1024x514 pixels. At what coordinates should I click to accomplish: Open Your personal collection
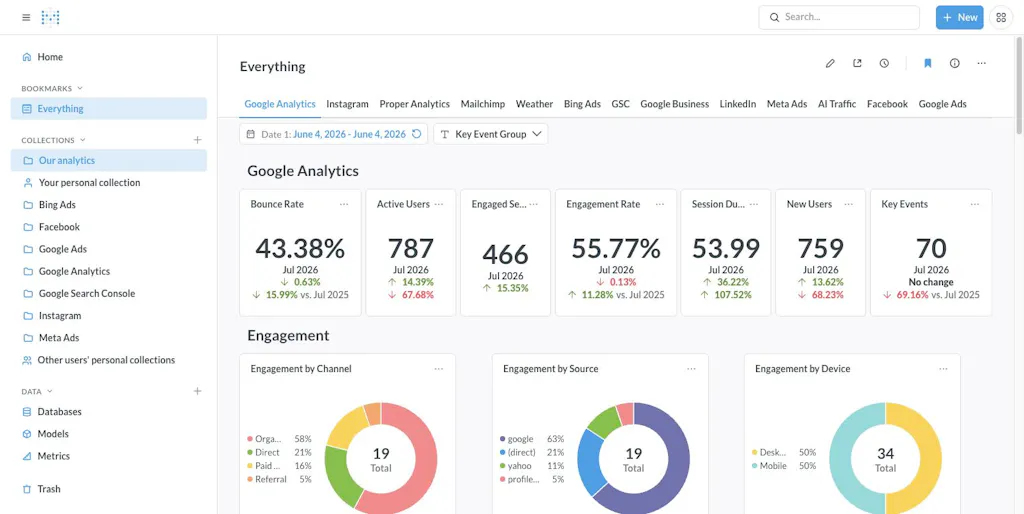(x=108, y=182)
